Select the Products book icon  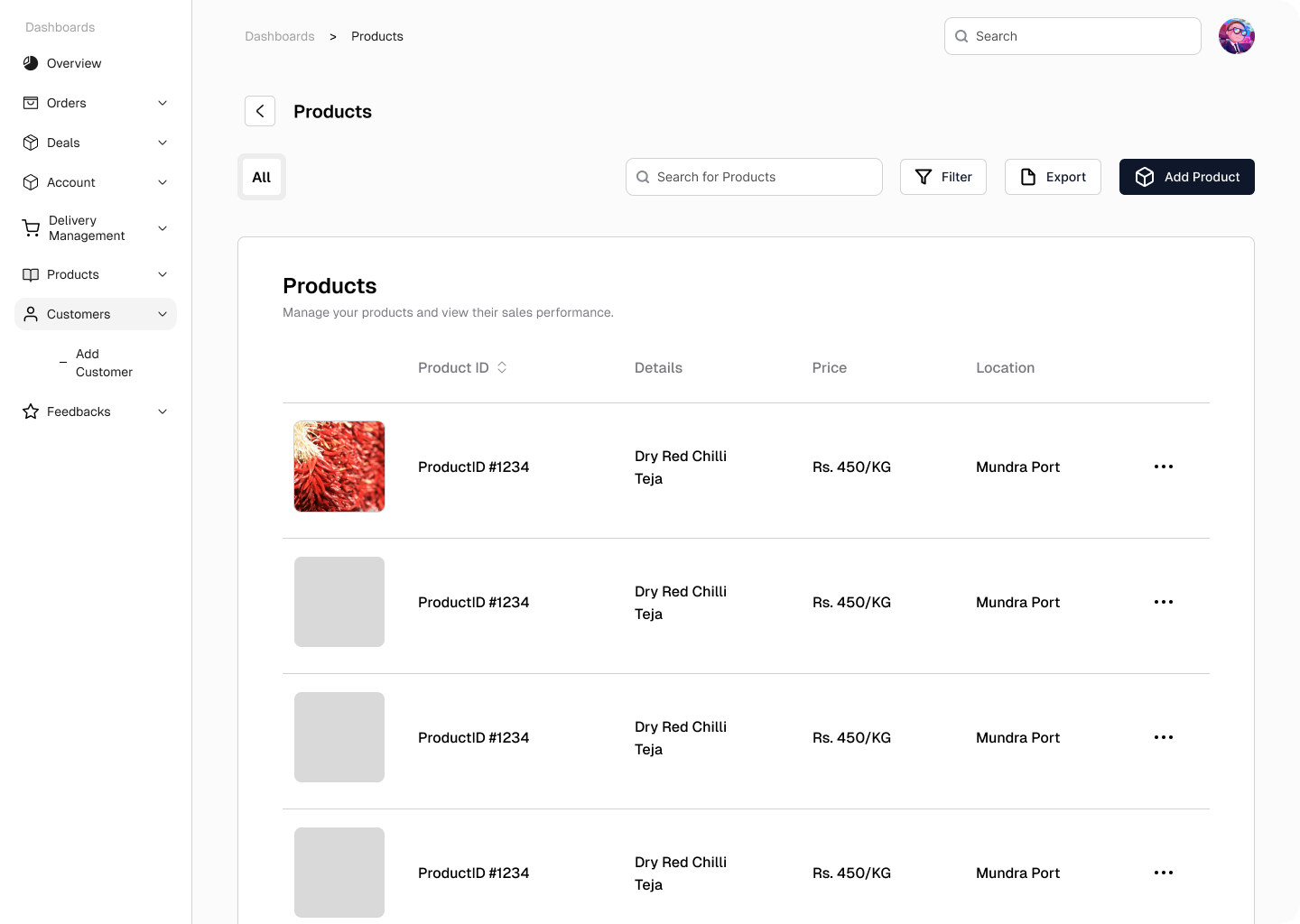tap(30, 274)
